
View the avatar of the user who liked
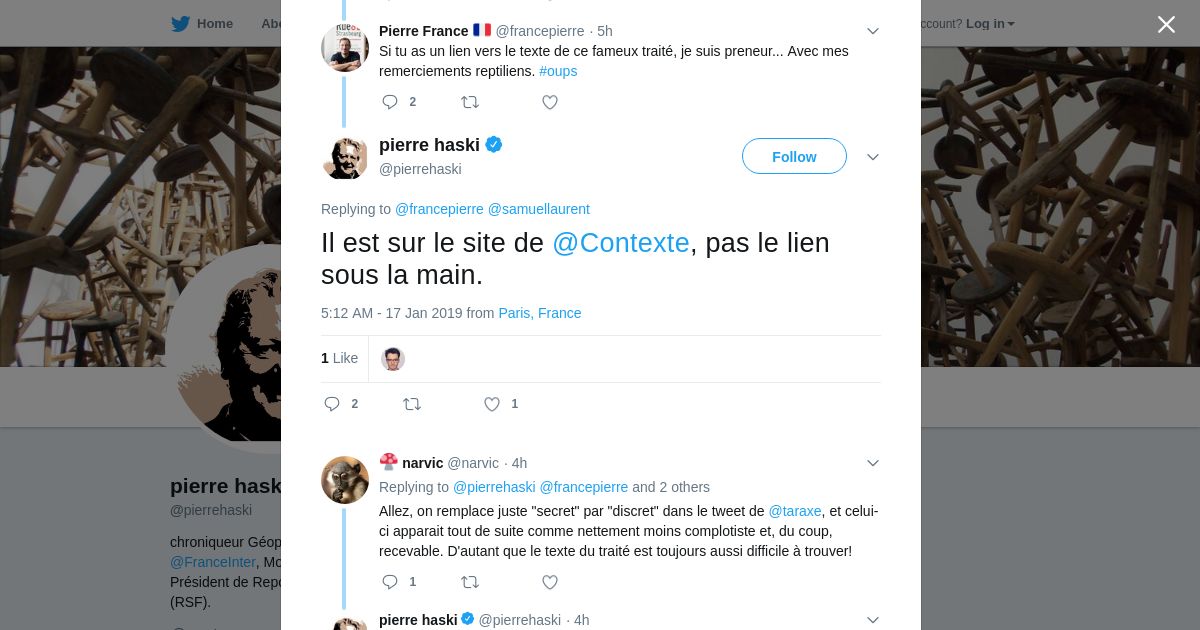393,359
